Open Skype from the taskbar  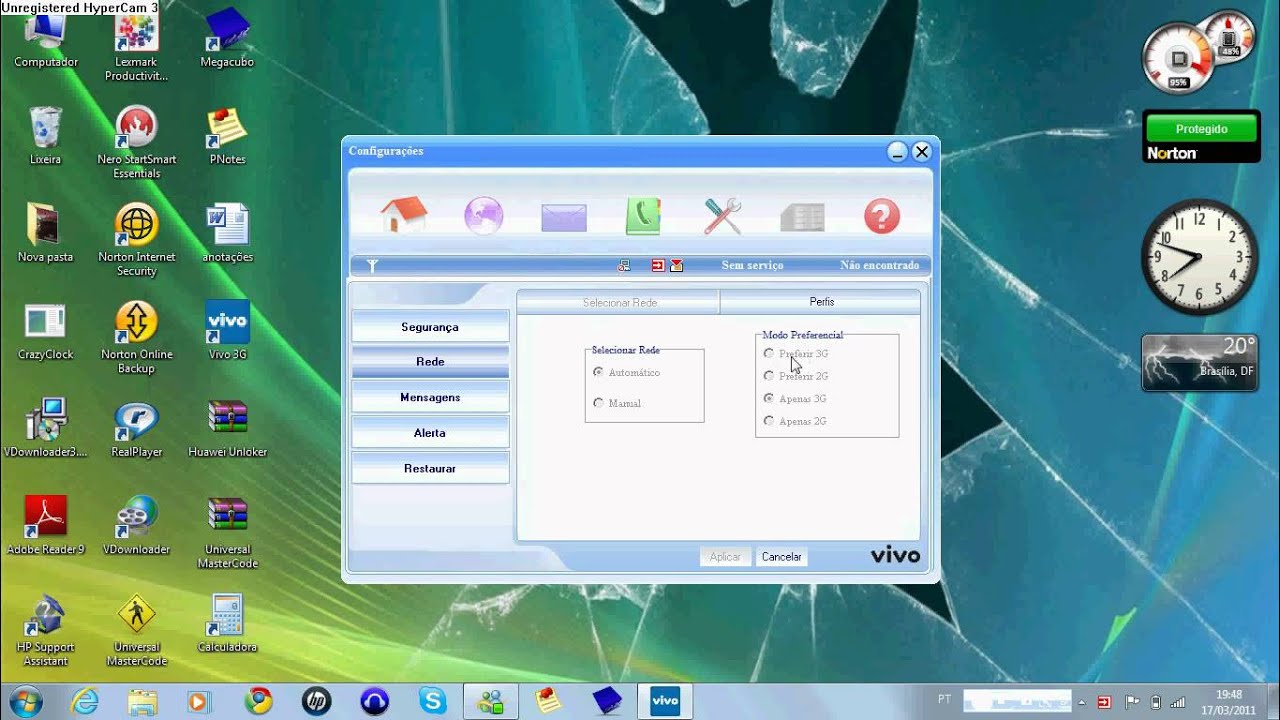[433, 702]
